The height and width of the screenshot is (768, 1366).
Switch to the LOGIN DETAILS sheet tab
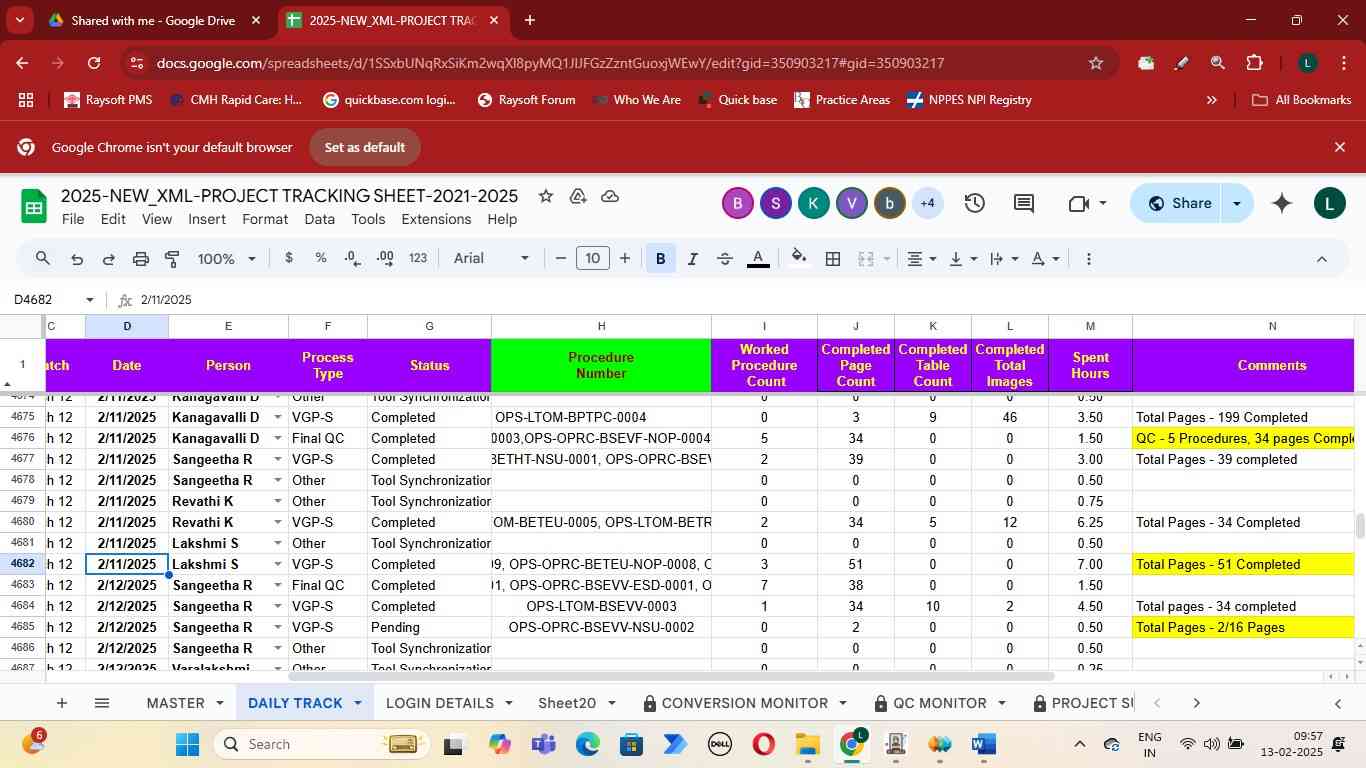point(440,703)
